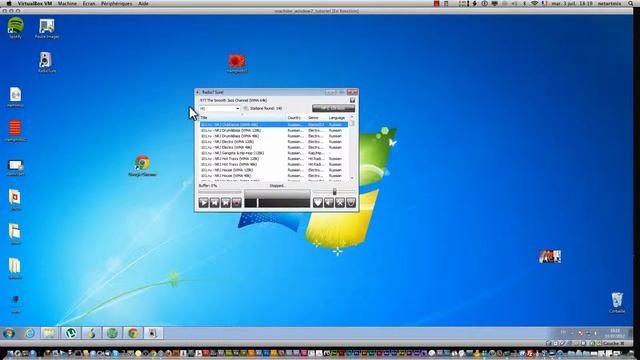Open the VirtualBox VM application menu
Image resolution: width=640 pixels, height=360 pixels.
point(35,3)
